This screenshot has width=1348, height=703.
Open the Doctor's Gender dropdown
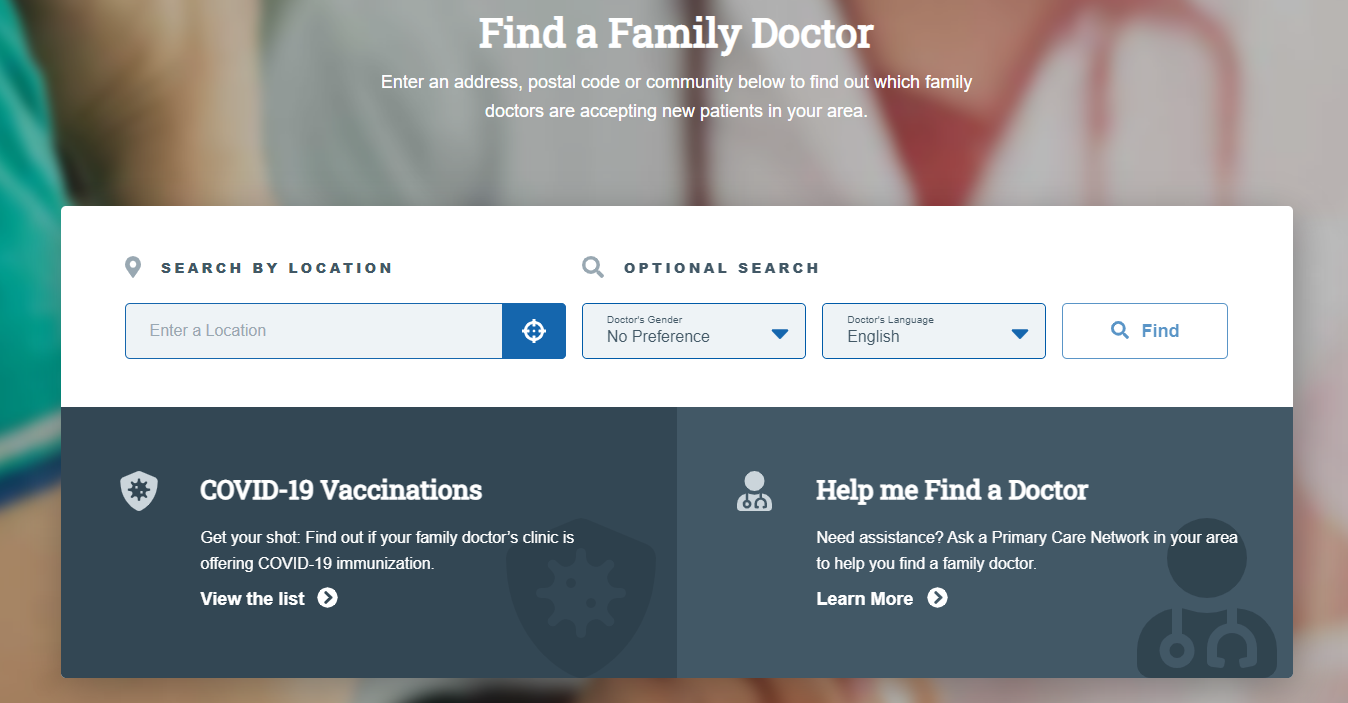[693, 330]
